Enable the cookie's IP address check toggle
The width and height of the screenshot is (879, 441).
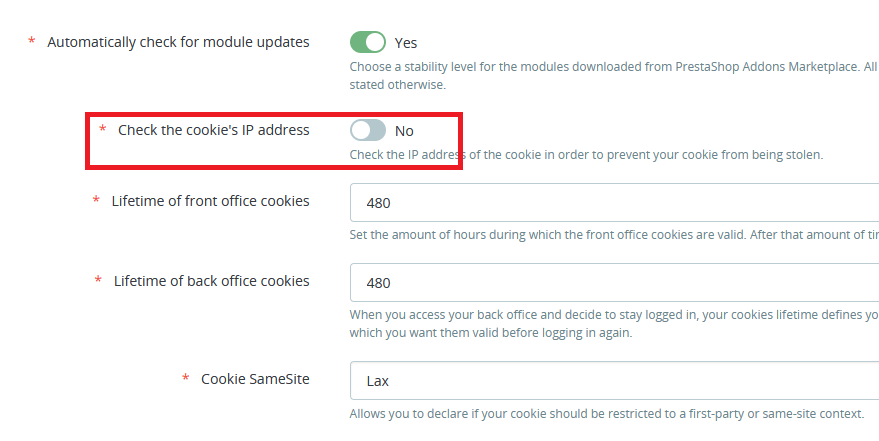coord(368,130)
